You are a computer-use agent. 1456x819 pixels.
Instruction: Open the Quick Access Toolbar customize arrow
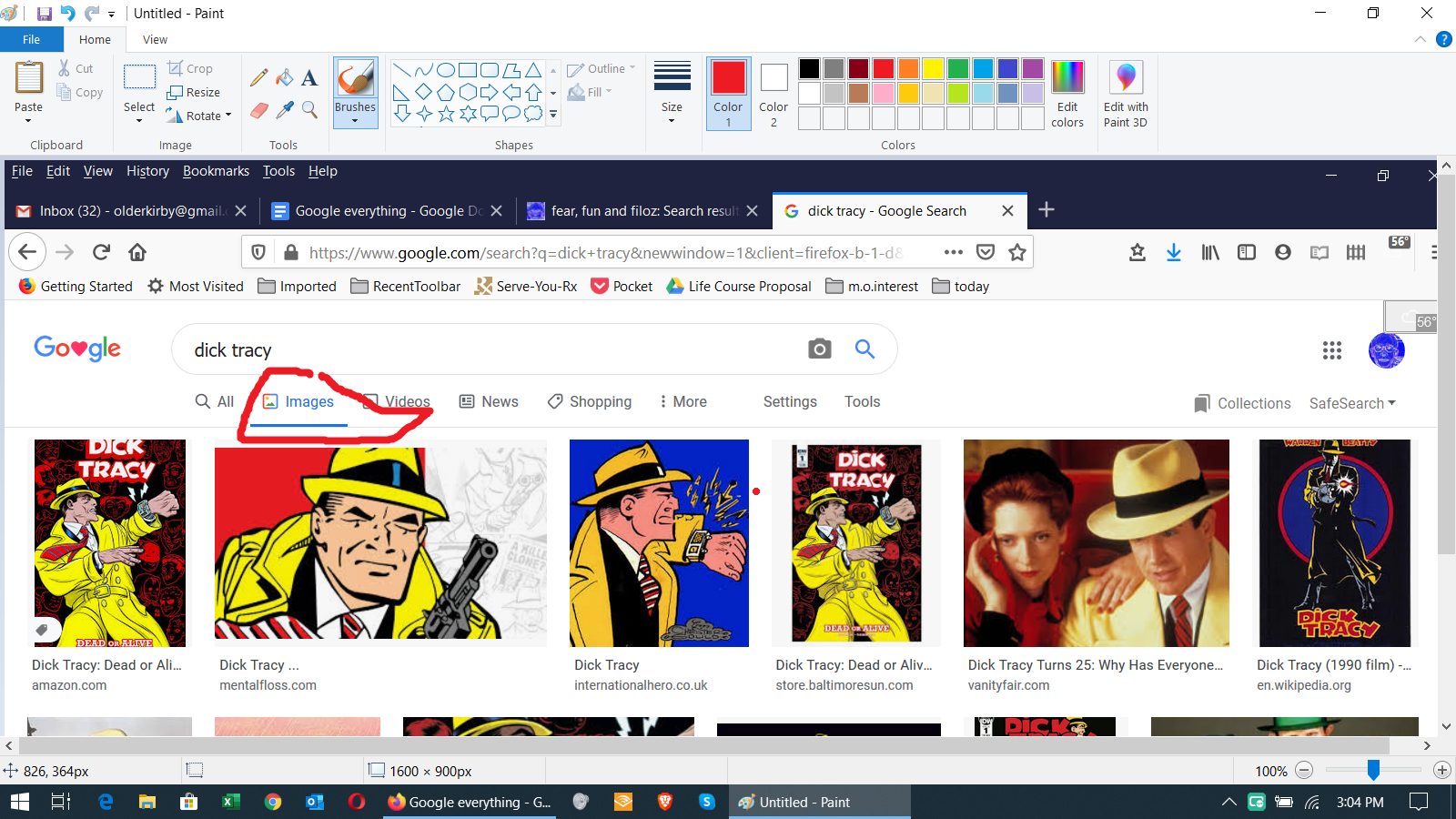coord(112,15)
